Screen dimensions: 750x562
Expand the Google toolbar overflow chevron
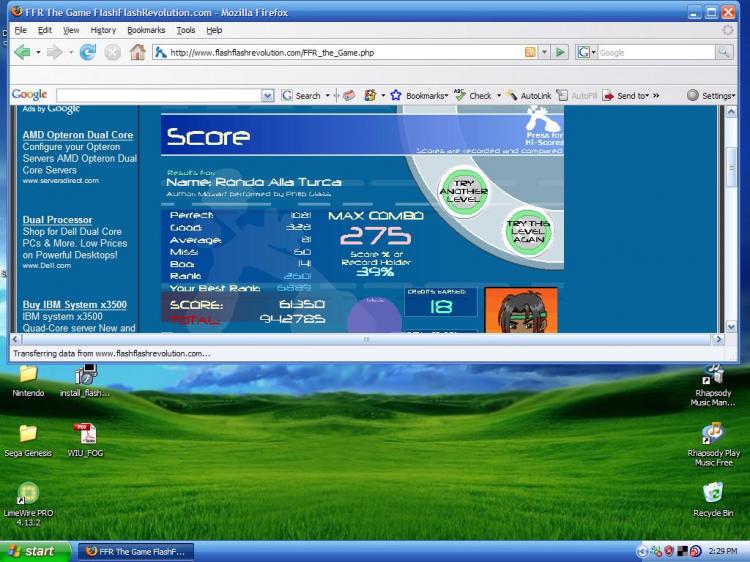tap(656, 96)
